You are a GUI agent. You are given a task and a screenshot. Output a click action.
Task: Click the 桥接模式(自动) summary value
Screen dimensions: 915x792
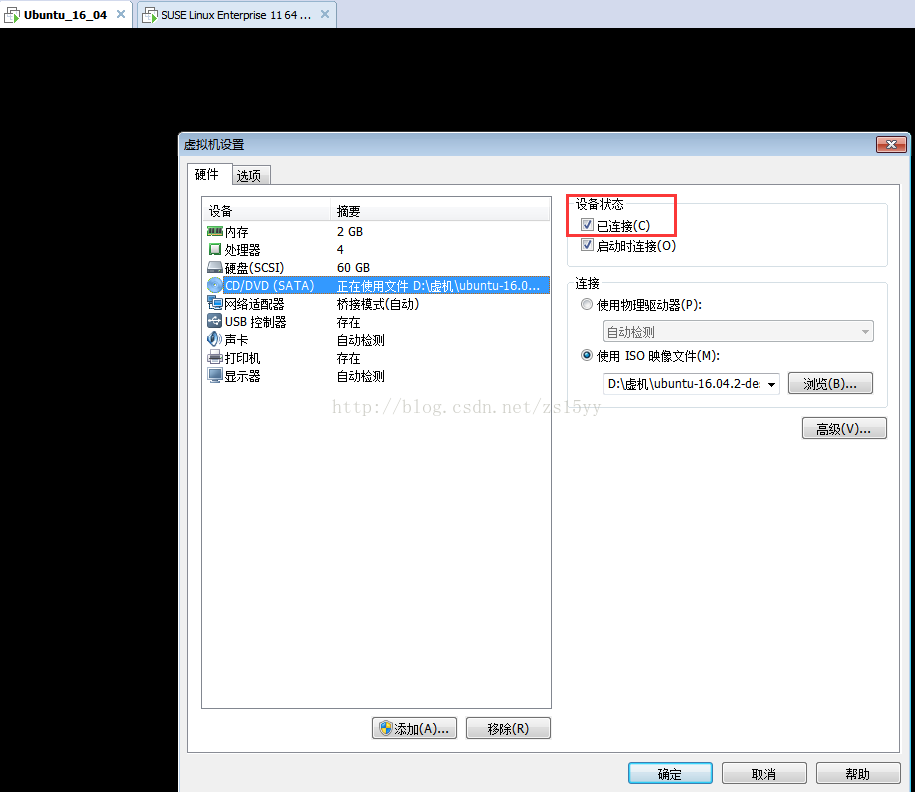coord(378,304)
